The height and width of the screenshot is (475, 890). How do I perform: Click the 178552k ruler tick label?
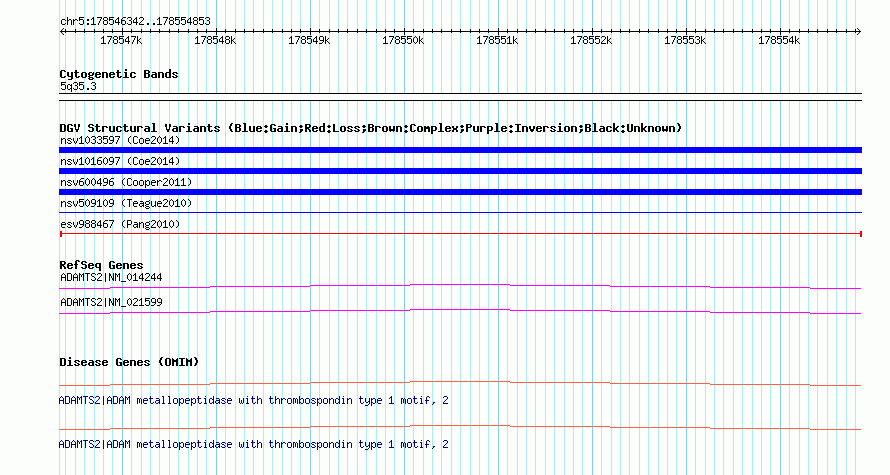click(591, 41)
